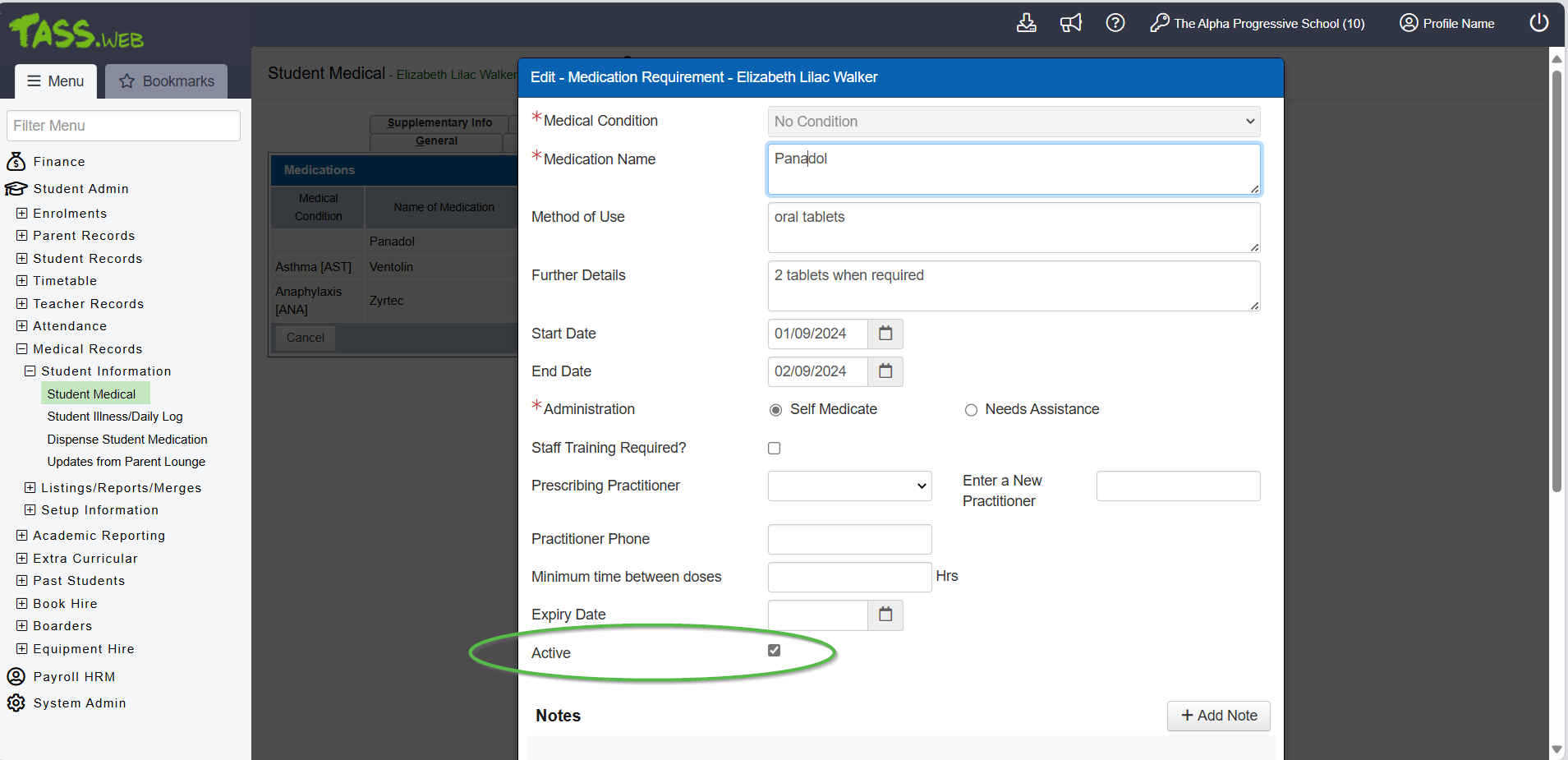Open the help question mark icon
The height and width of the screenshot is (760, 1568).
1115,23
